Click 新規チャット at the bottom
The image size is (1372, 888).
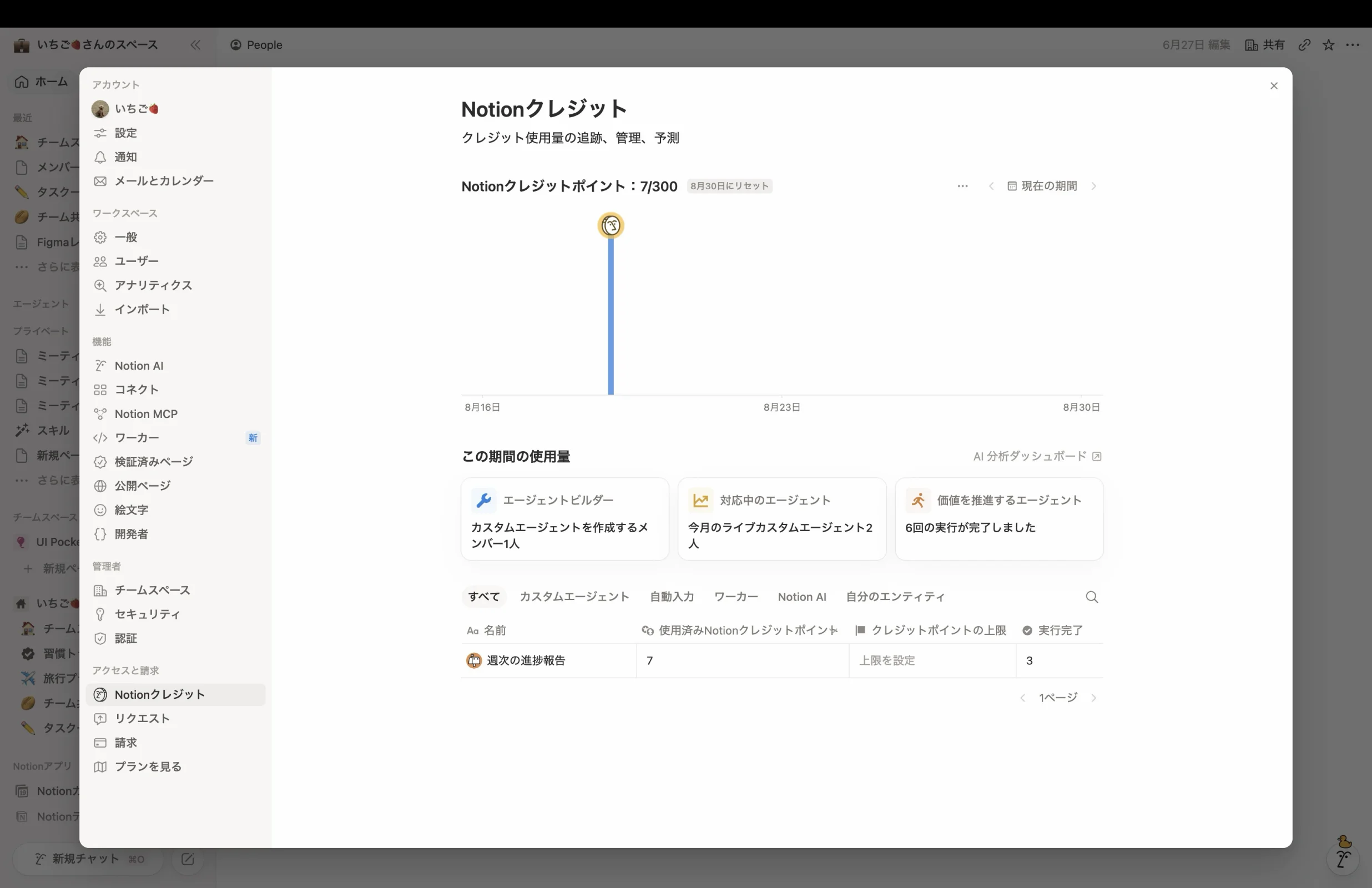click(88, 859)
